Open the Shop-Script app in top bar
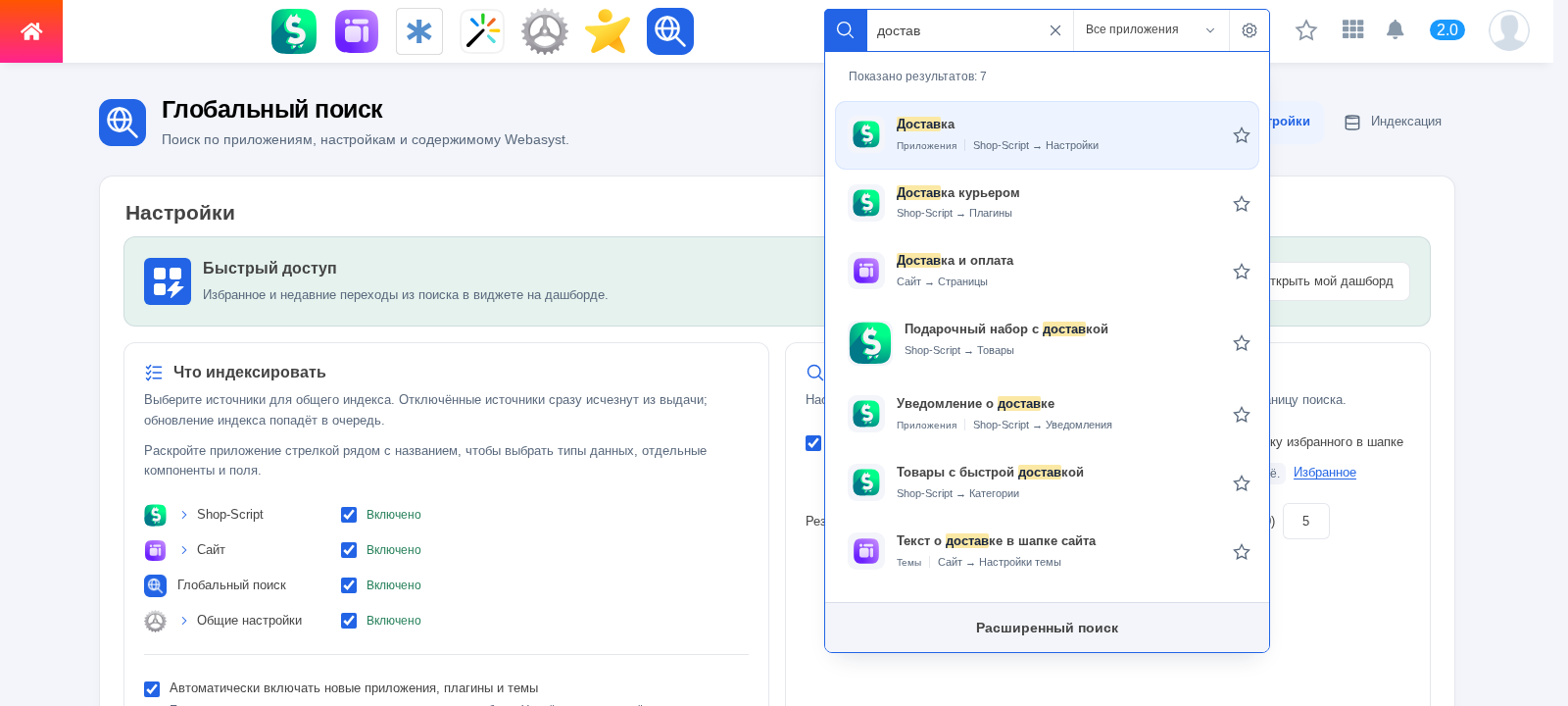 294,31
